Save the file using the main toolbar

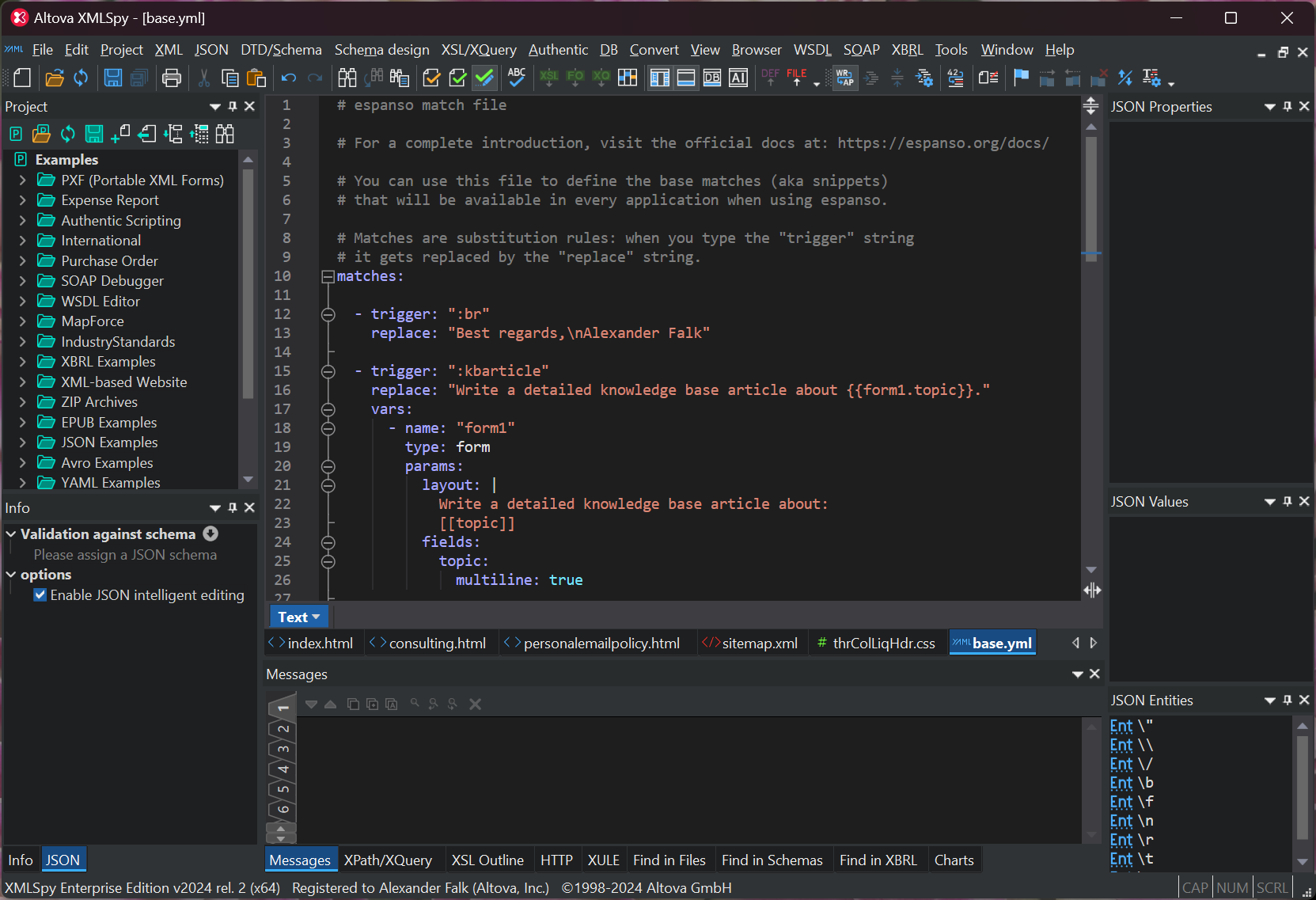coord(113,78)
